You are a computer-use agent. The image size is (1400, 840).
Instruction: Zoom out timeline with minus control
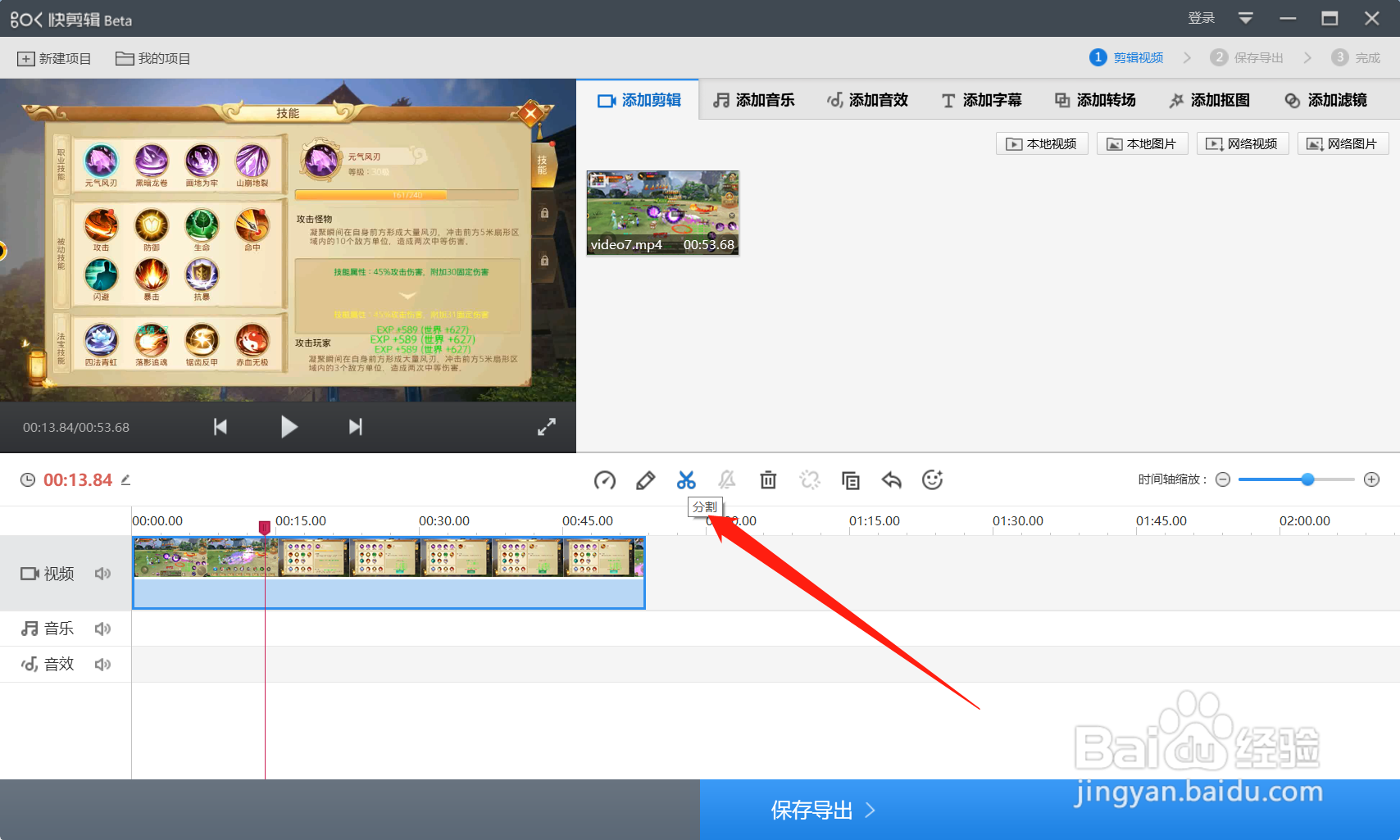coord(1223,479)
